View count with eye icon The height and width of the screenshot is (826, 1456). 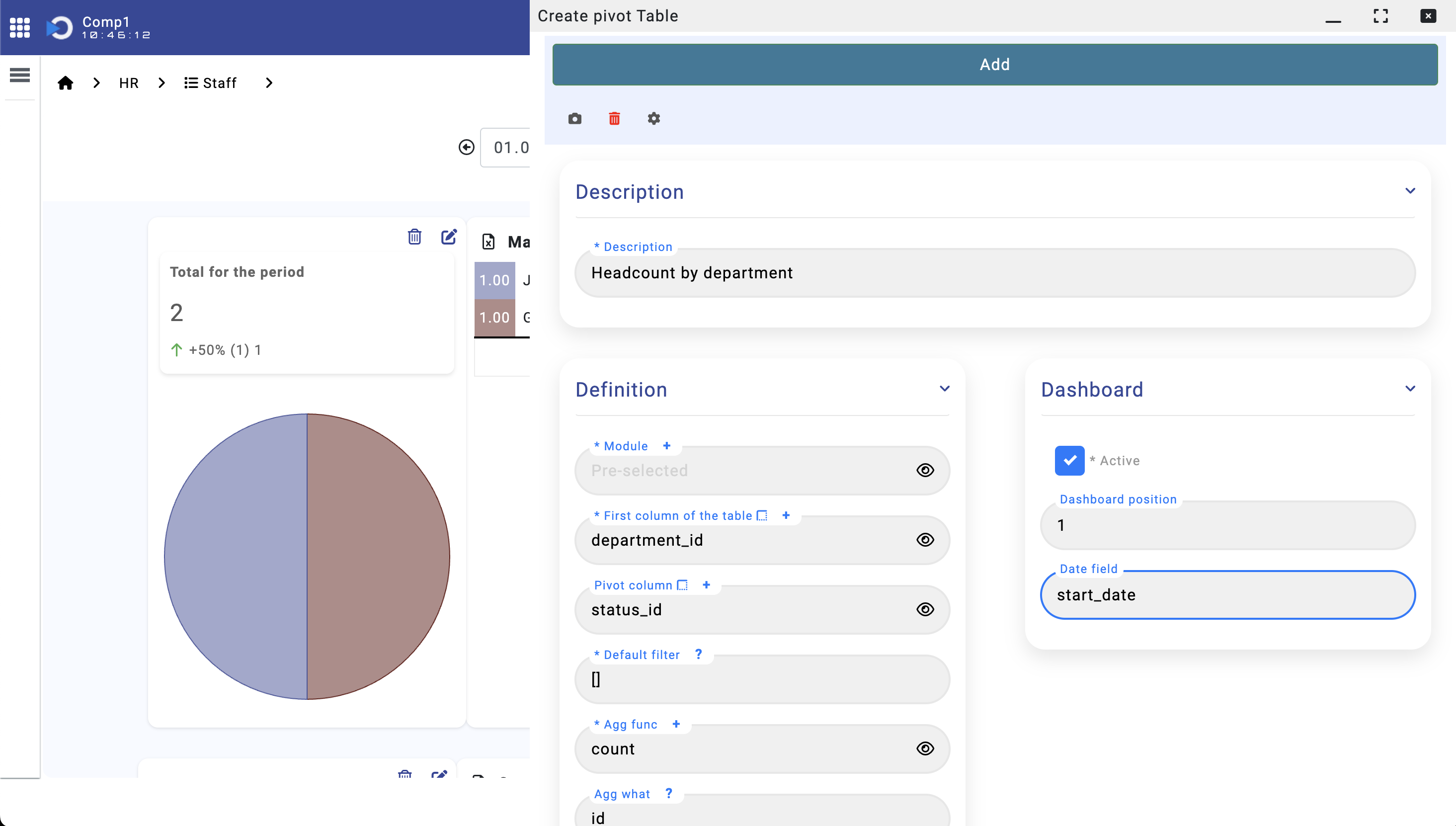(x=925, y=749)
